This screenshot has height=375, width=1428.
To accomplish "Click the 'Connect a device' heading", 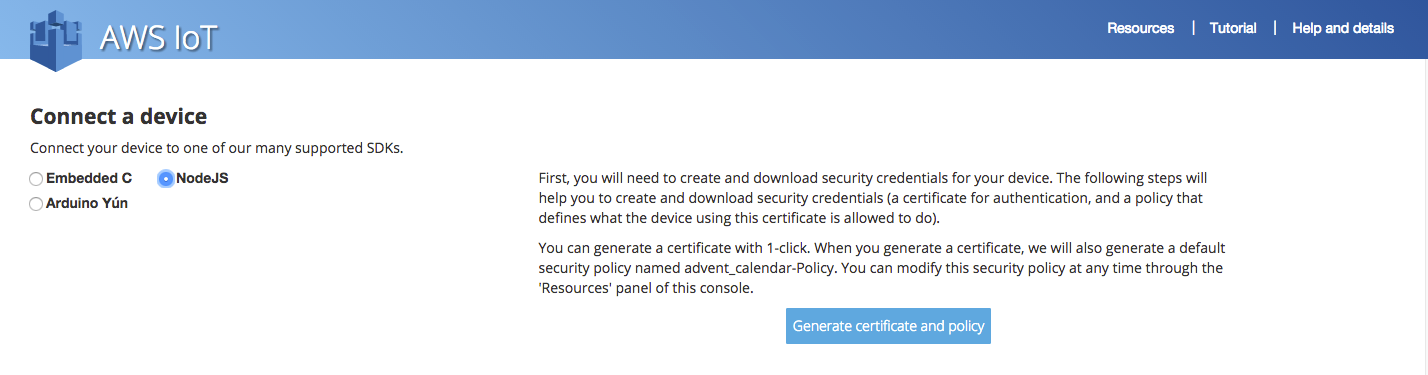I will coord(118,117).
